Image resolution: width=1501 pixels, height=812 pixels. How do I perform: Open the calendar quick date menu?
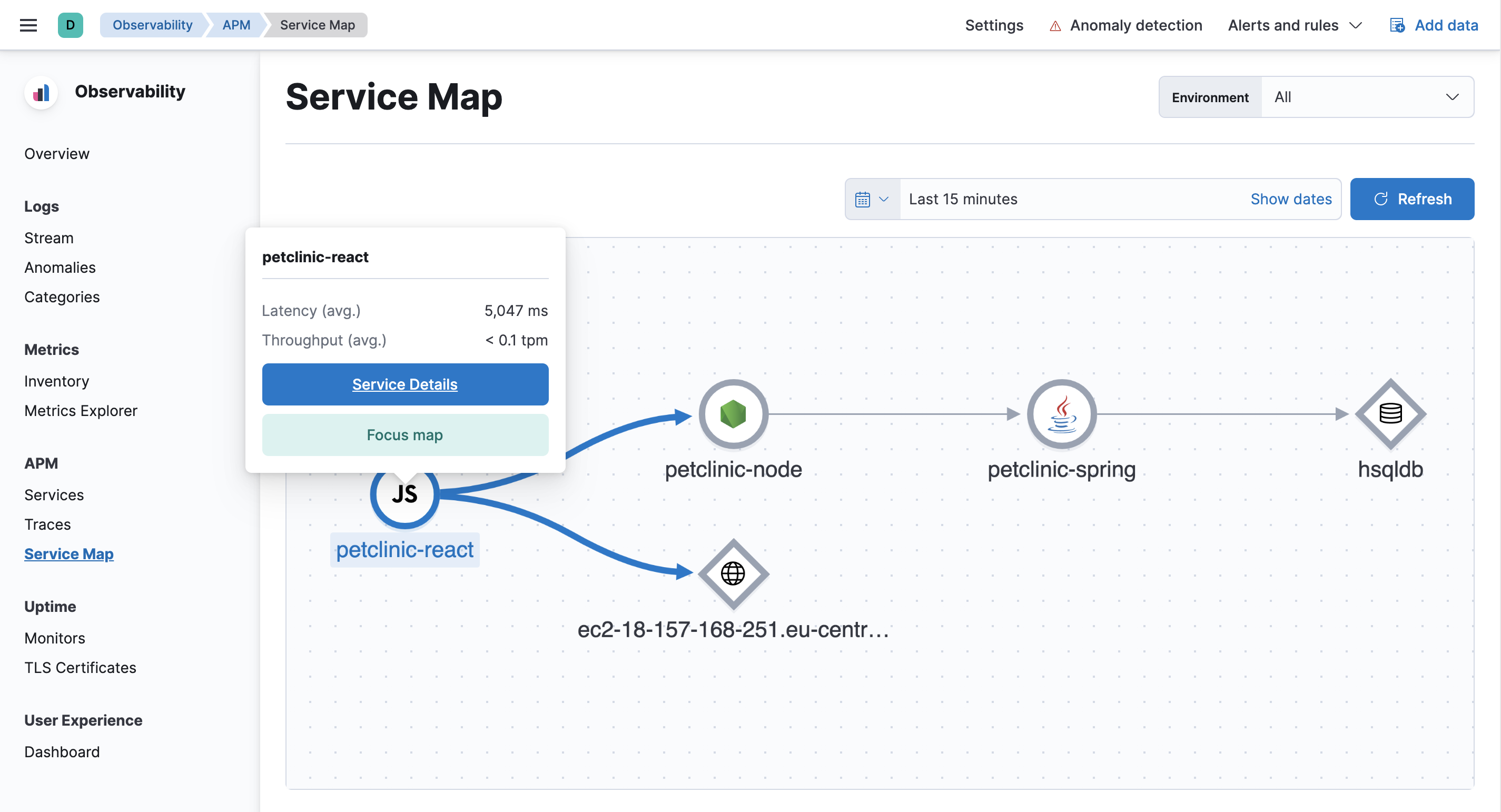click(872, 199)
